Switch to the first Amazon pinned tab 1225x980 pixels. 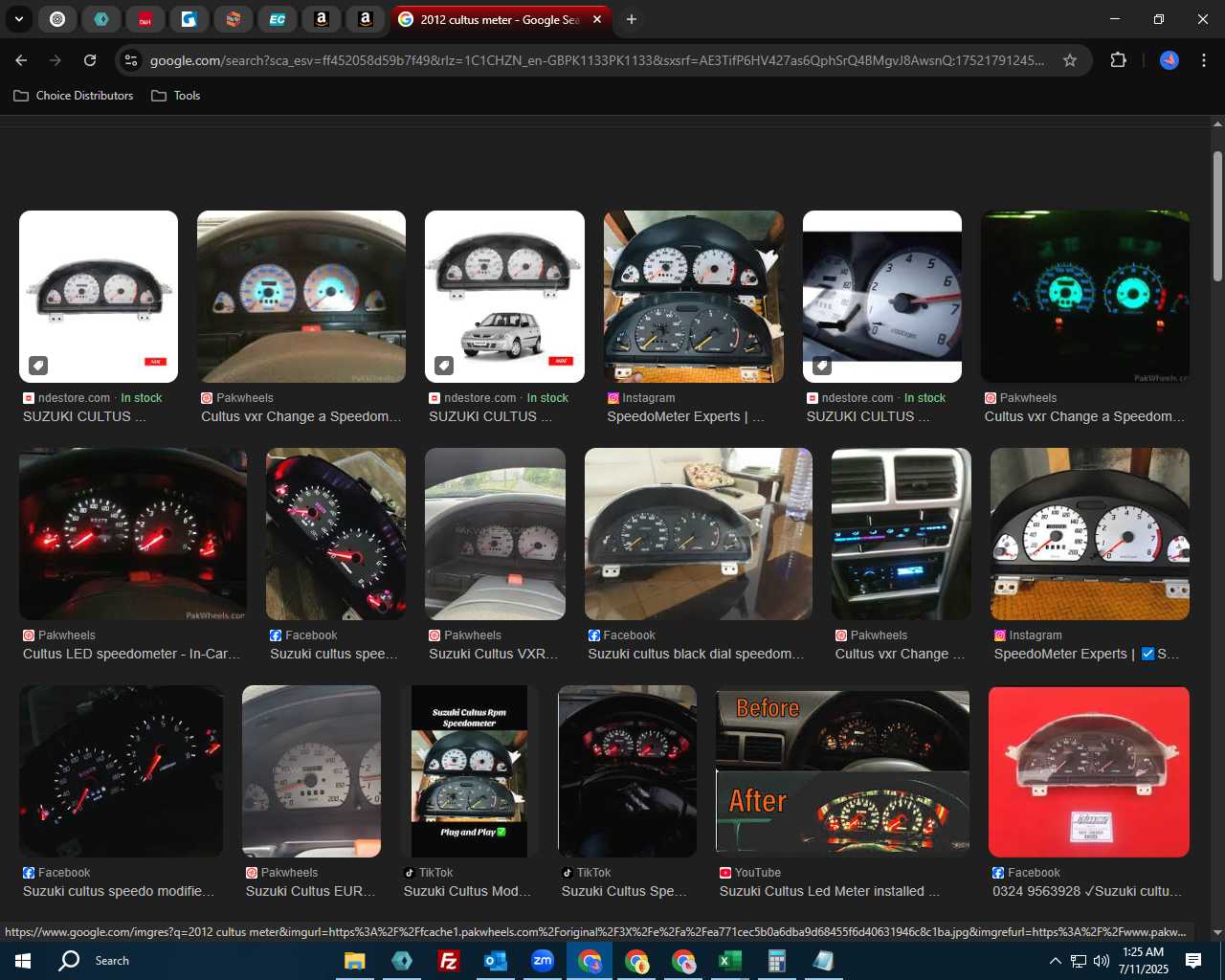tap(322, 19)
